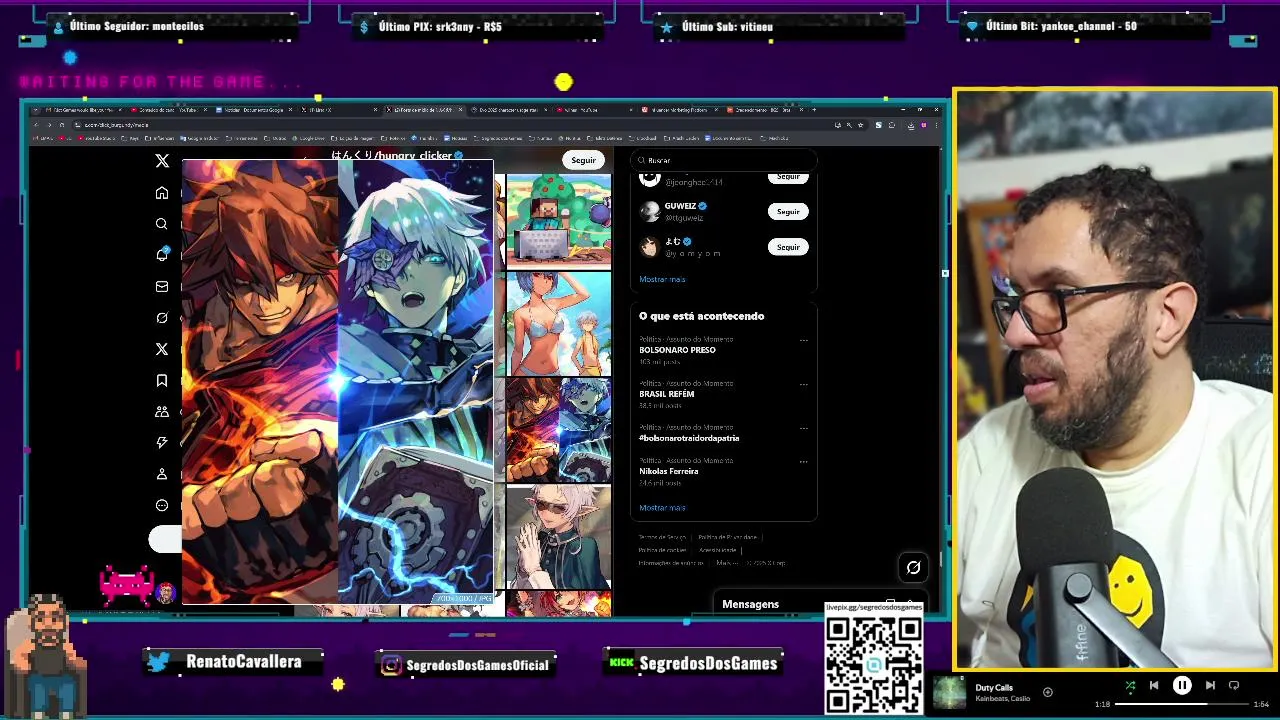Open the elf with sunglasses thumbnail
This screenshot has height=720, width=1280.
point(558,537)
